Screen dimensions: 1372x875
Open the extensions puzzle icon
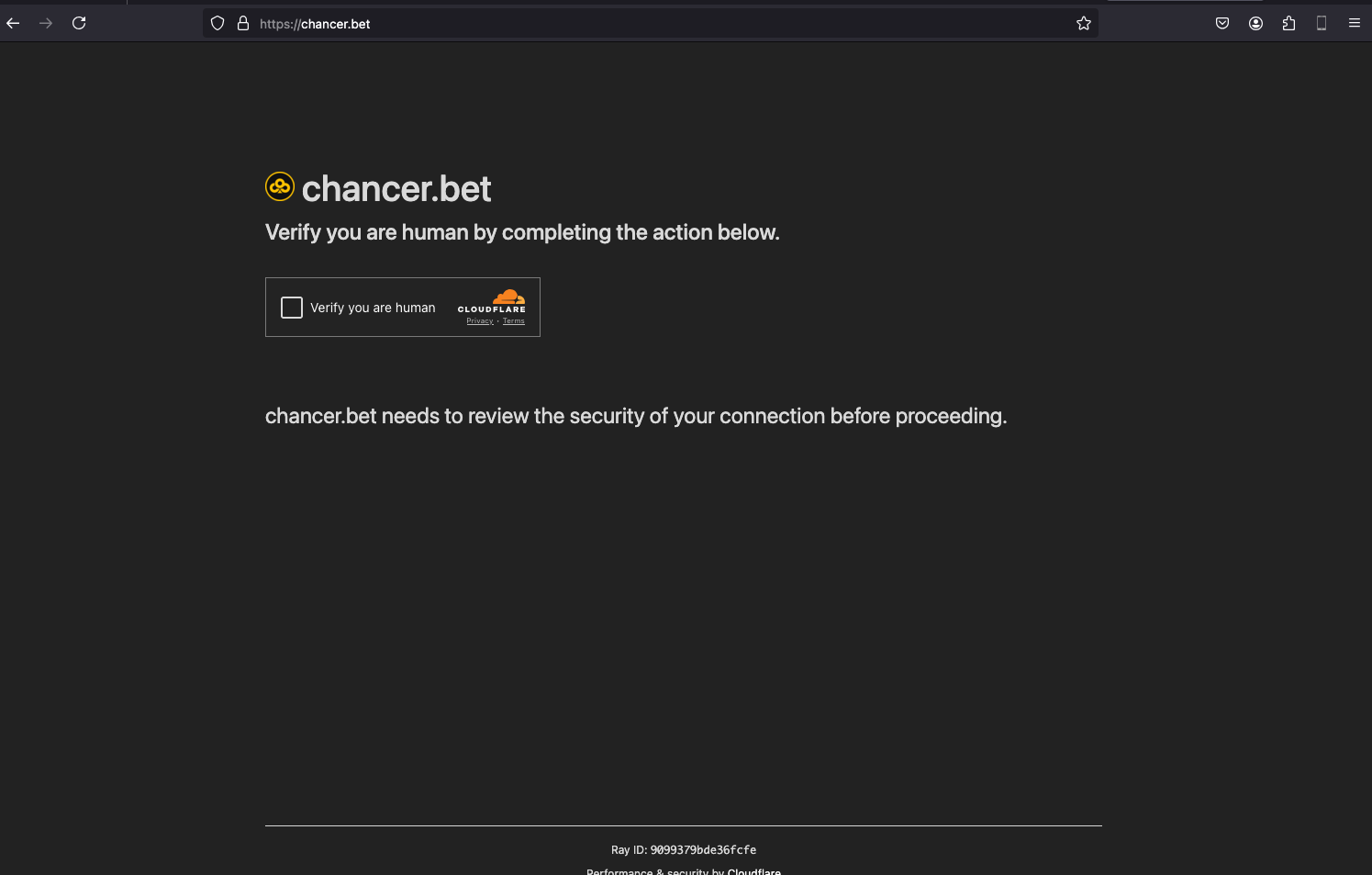1288,24
